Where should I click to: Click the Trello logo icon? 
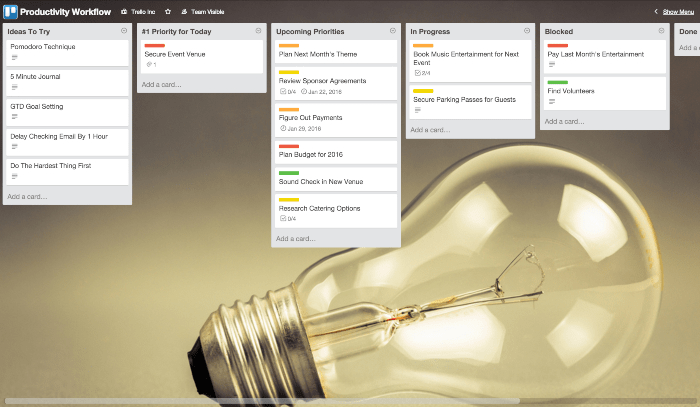click(x=10, y=12)
